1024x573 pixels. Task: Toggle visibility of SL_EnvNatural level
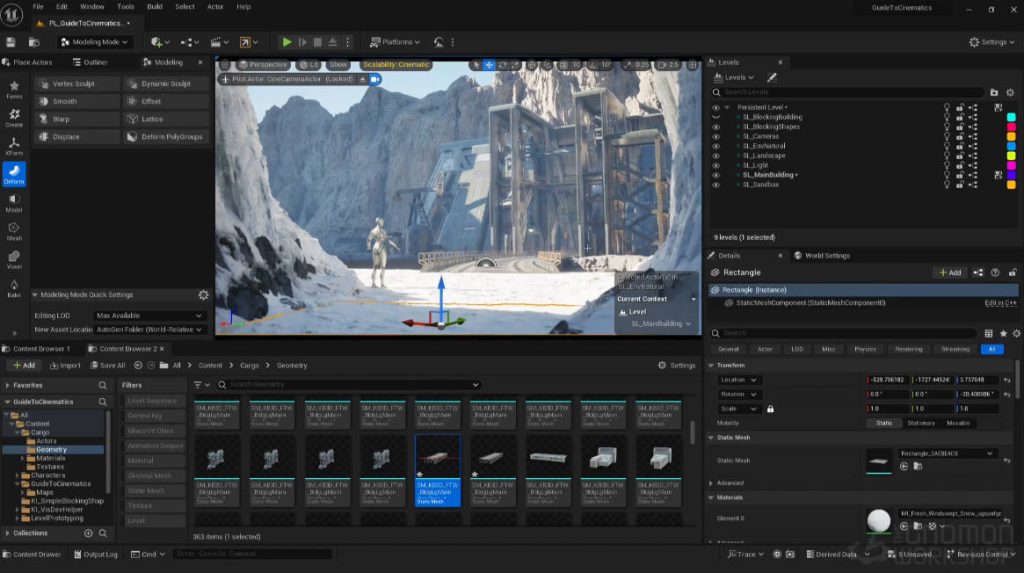(716, 146)
